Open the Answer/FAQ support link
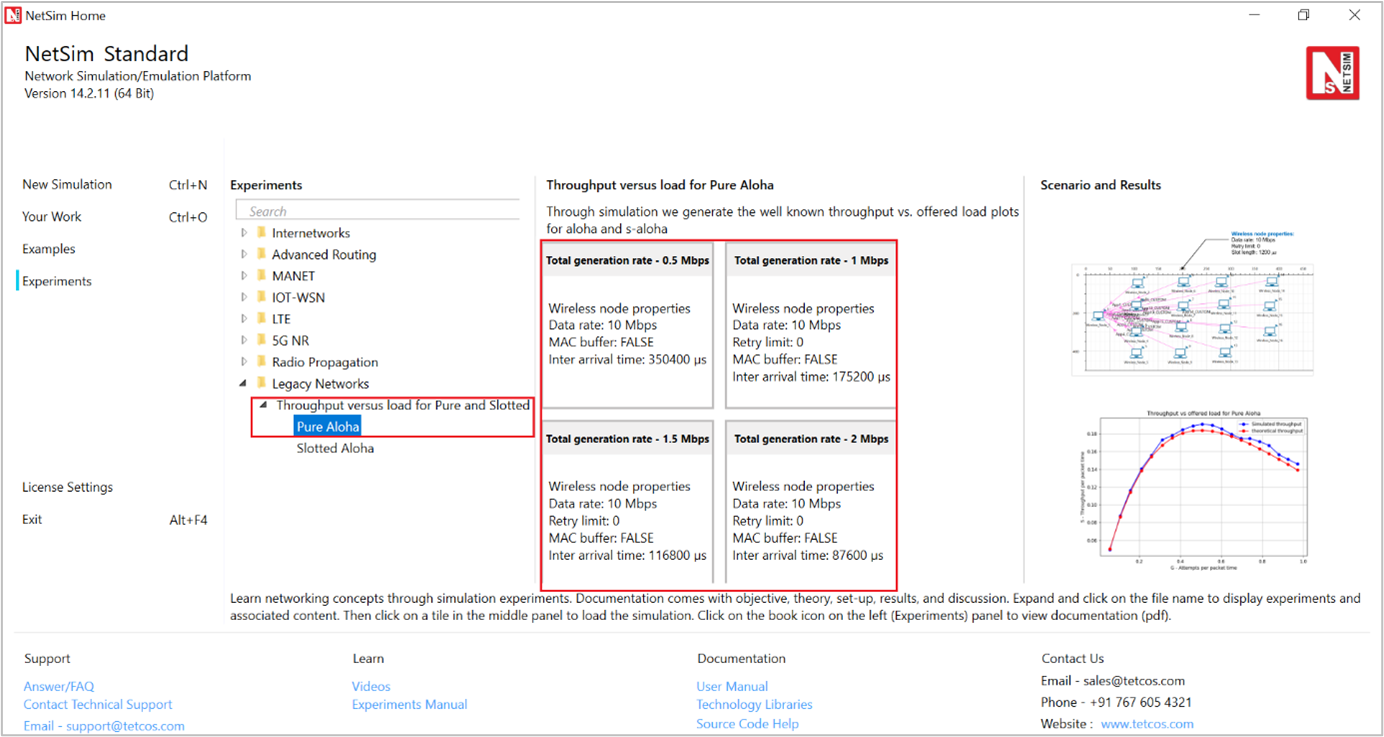 pyautogui.click(x=58, y=686)
